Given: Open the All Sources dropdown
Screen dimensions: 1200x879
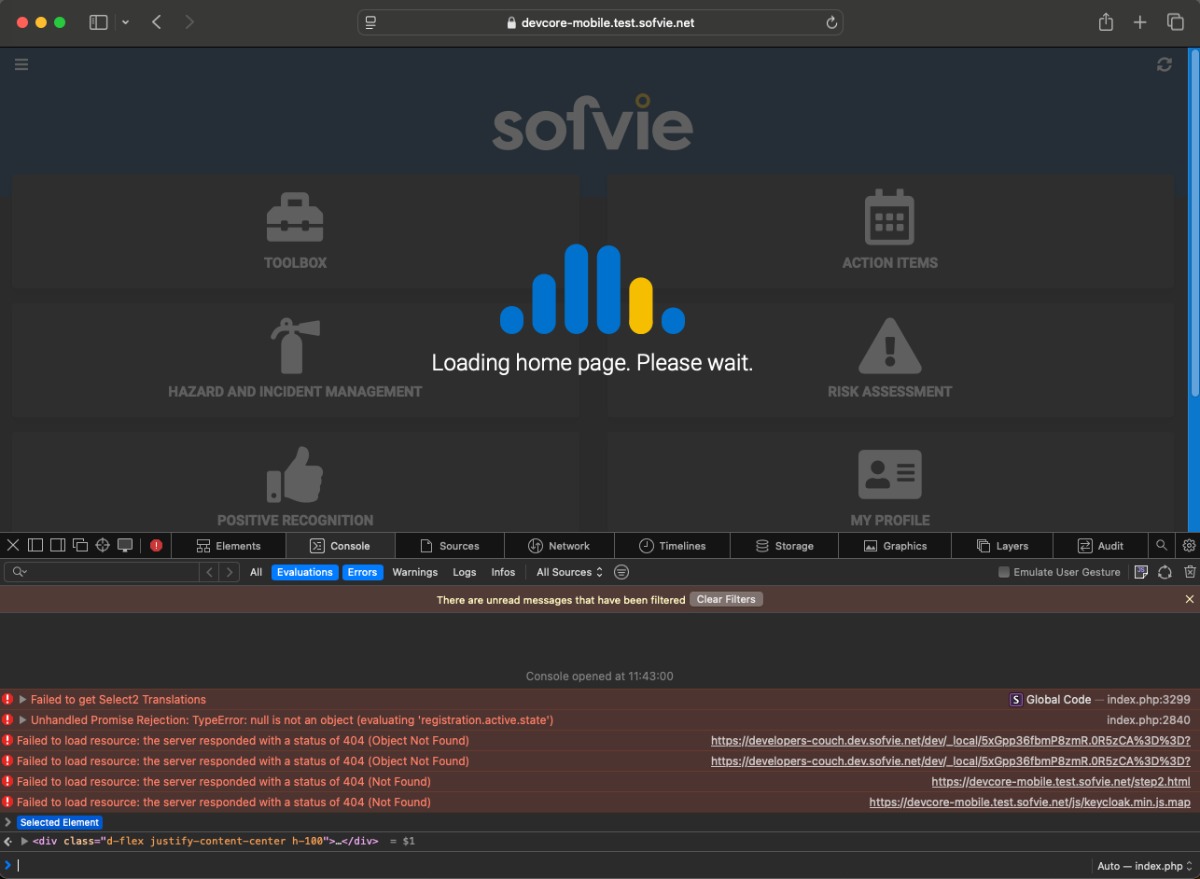Looking at the screenshot, I should pyautogui.click(x=570, y=572).
